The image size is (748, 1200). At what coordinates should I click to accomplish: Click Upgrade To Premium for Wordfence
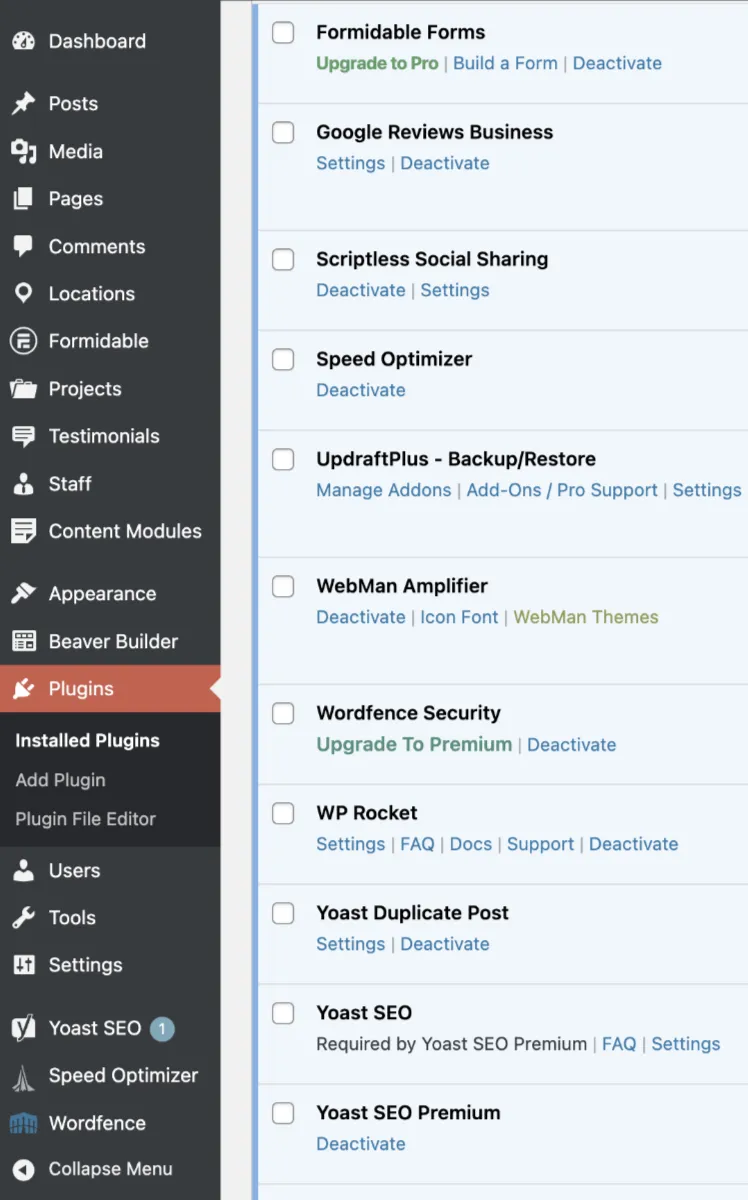coord(414,744)
